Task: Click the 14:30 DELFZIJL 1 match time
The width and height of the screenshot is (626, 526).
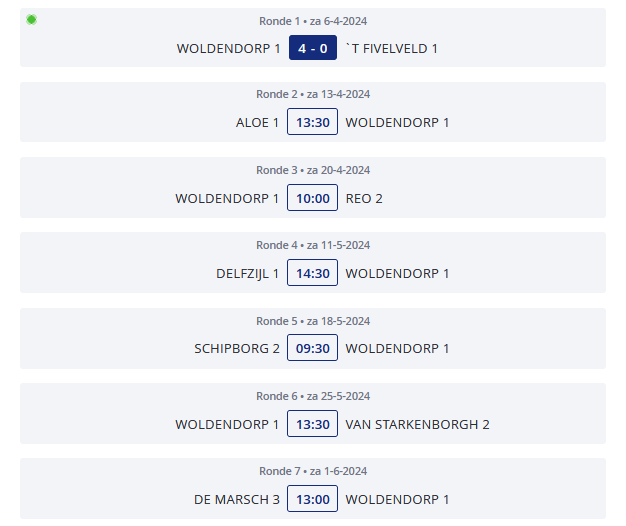Action: coord(312,273)
